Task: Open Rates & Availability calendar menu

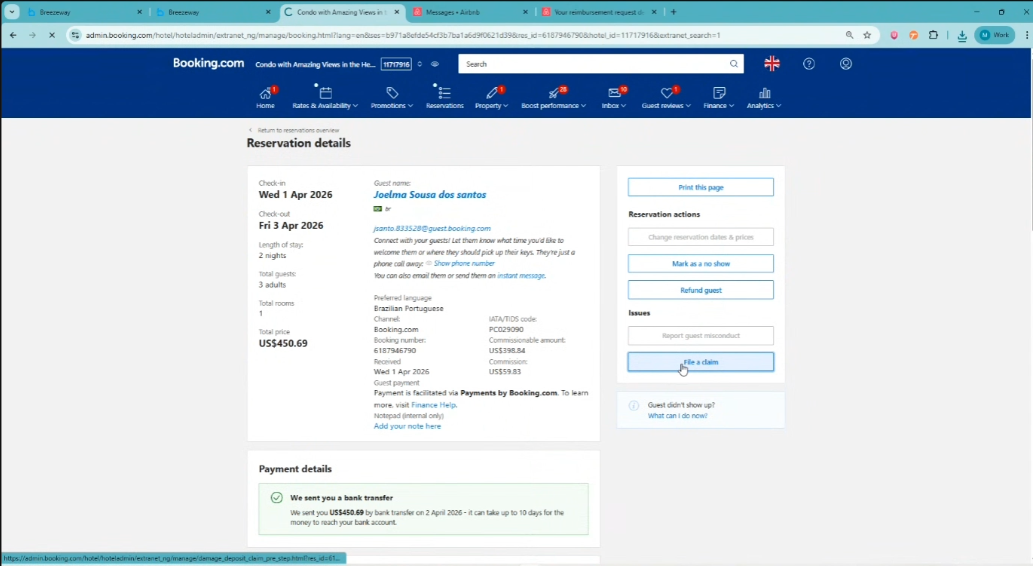Action: point(325,97)
